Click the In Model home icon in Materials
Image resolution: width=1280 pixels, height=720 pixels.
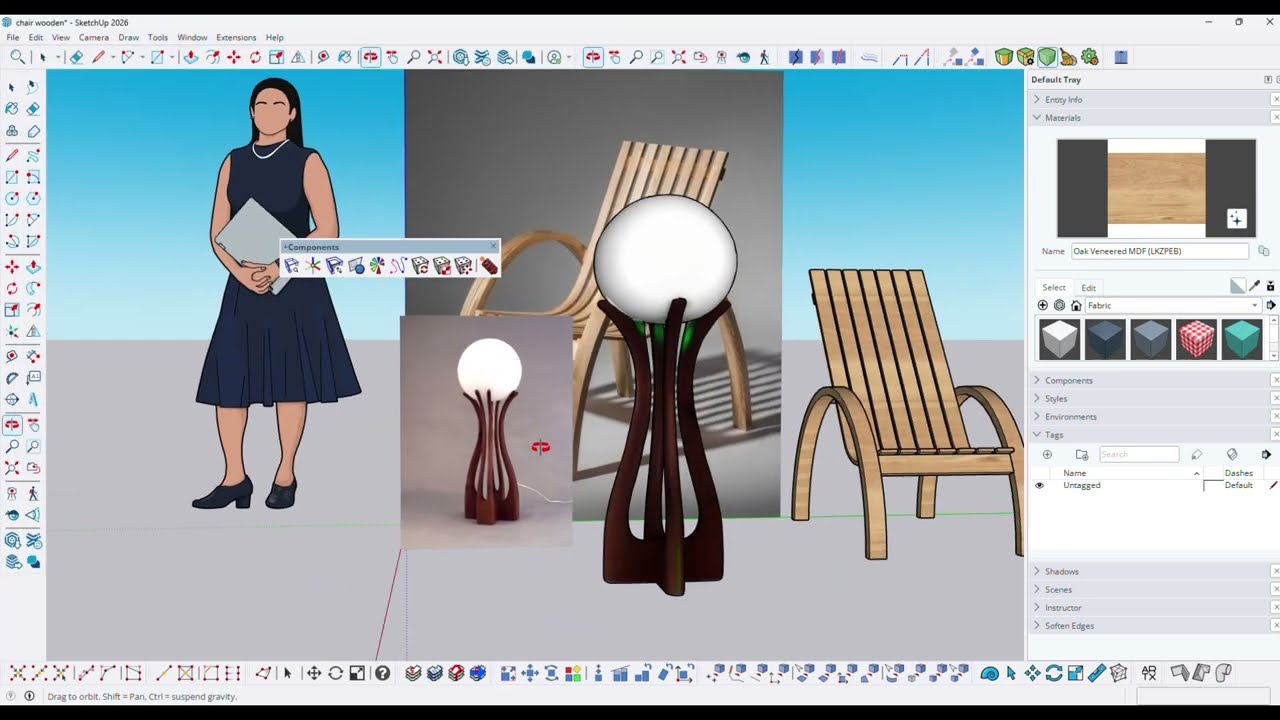tap(1076, 306)
